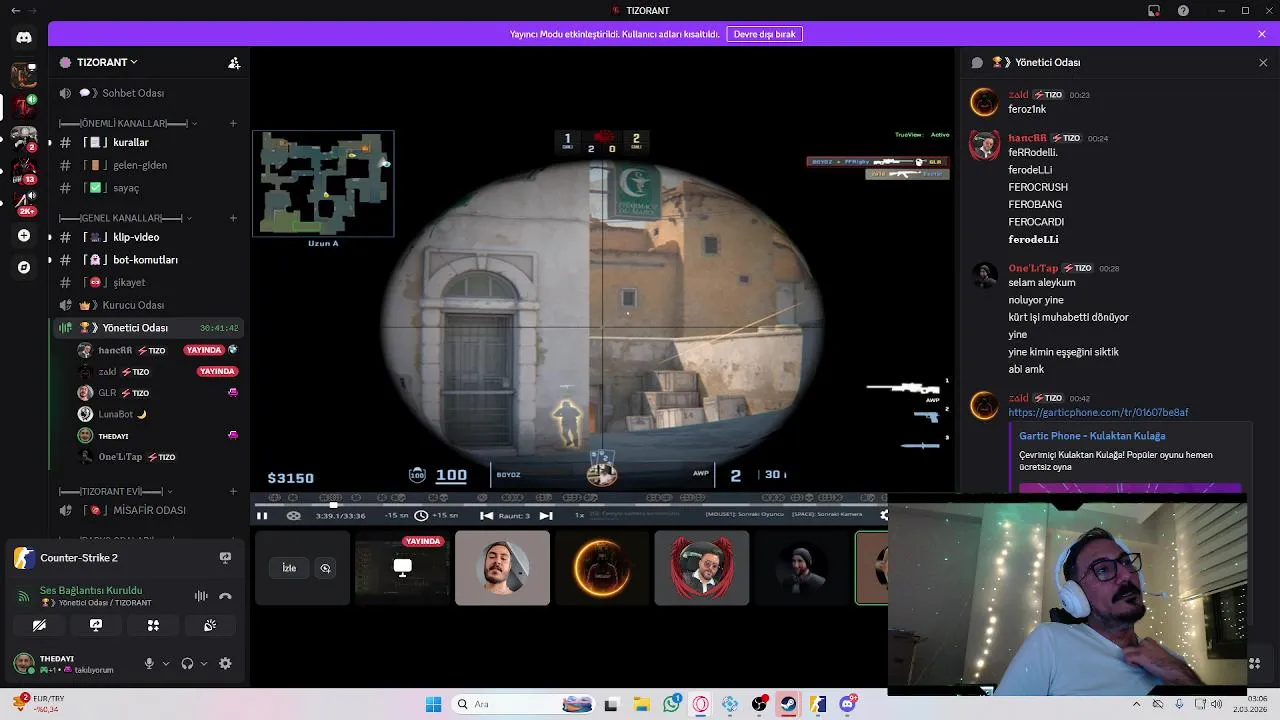Open the klip-video channel
Screen dimensions: 1280x720
149,237
